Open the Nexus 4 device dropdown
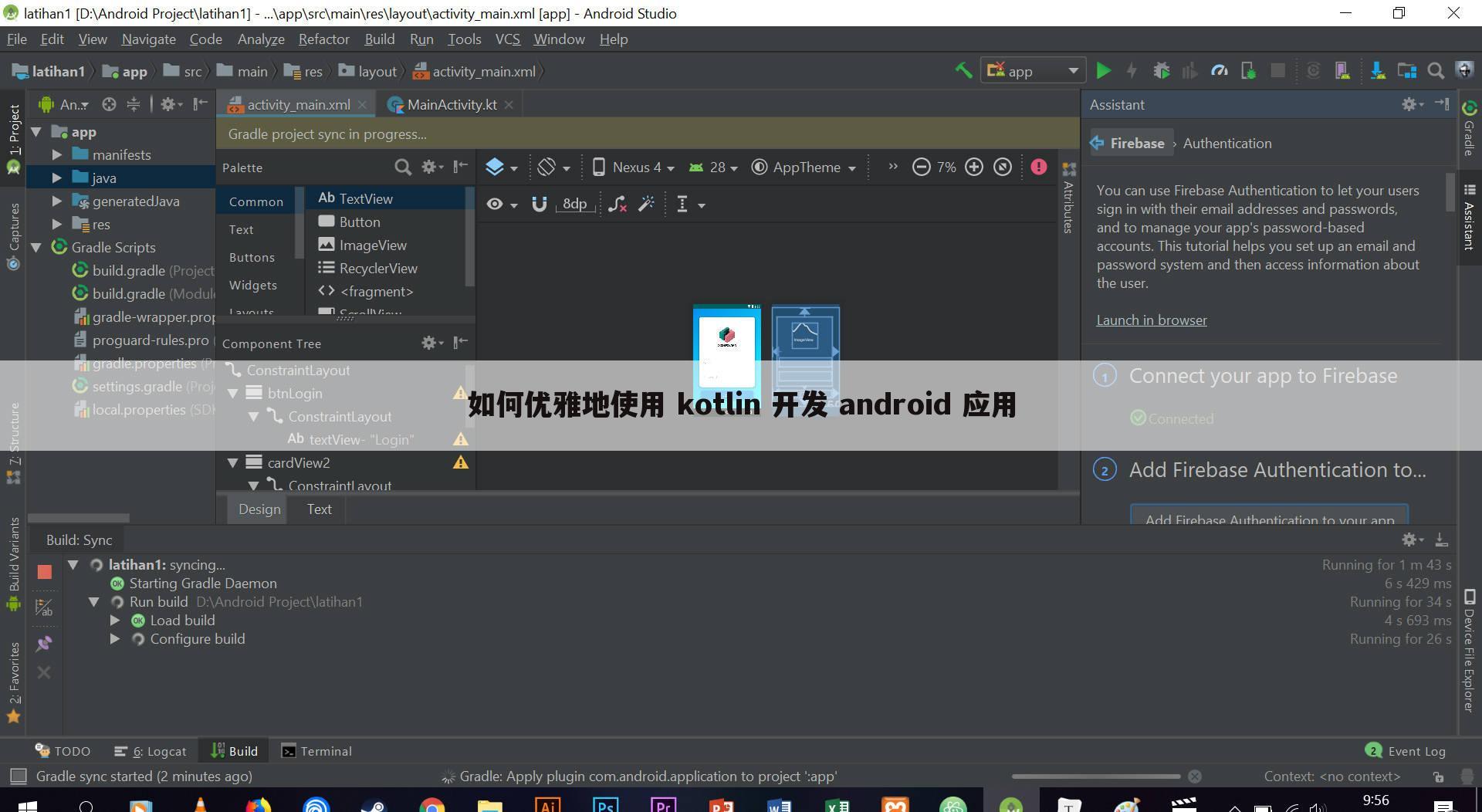1482x812 pixels. tap(633, 167)
